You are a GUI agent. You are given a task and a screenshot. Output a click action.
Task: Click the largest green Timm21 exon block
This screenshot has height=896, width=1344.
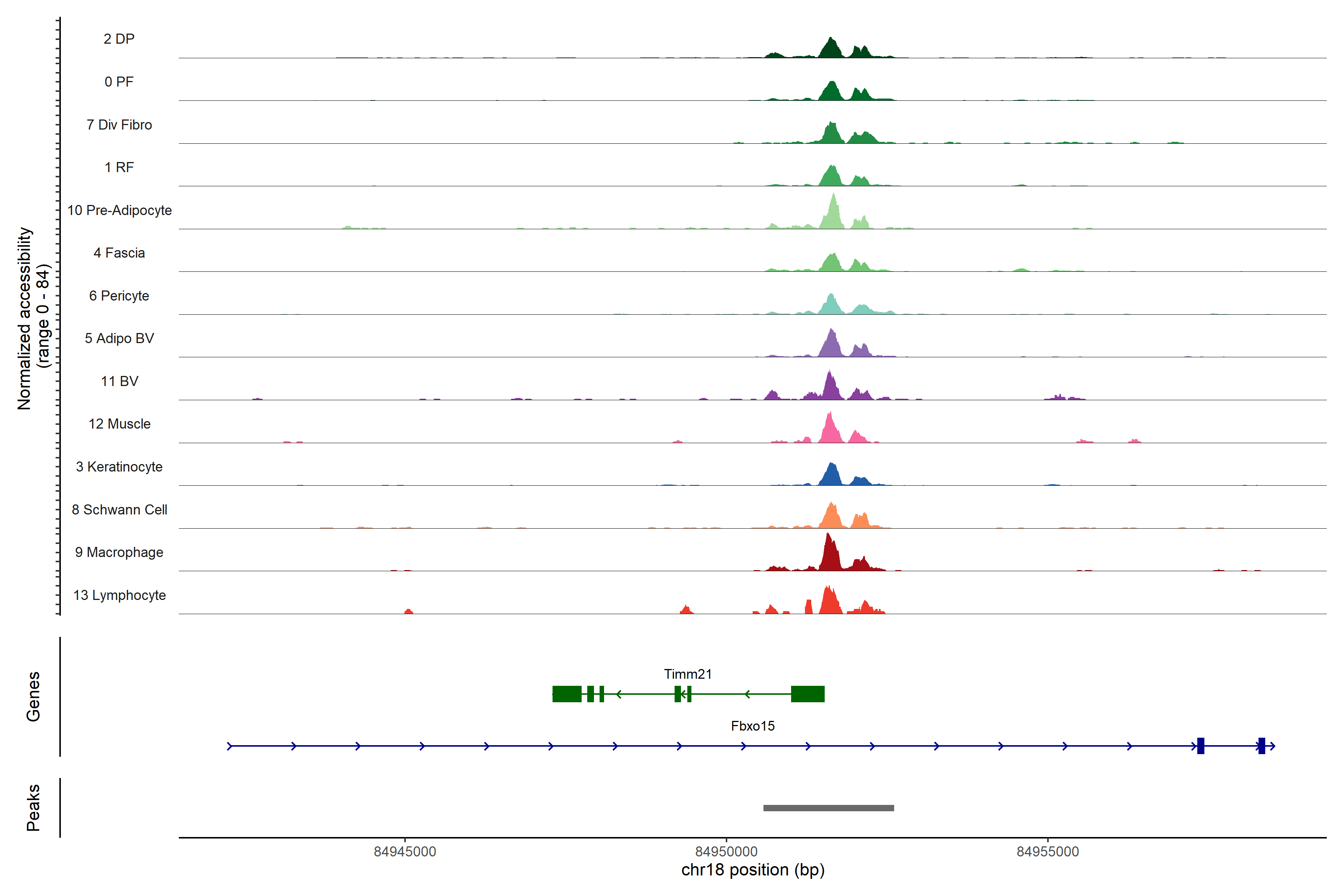click(x=808, y=694)
